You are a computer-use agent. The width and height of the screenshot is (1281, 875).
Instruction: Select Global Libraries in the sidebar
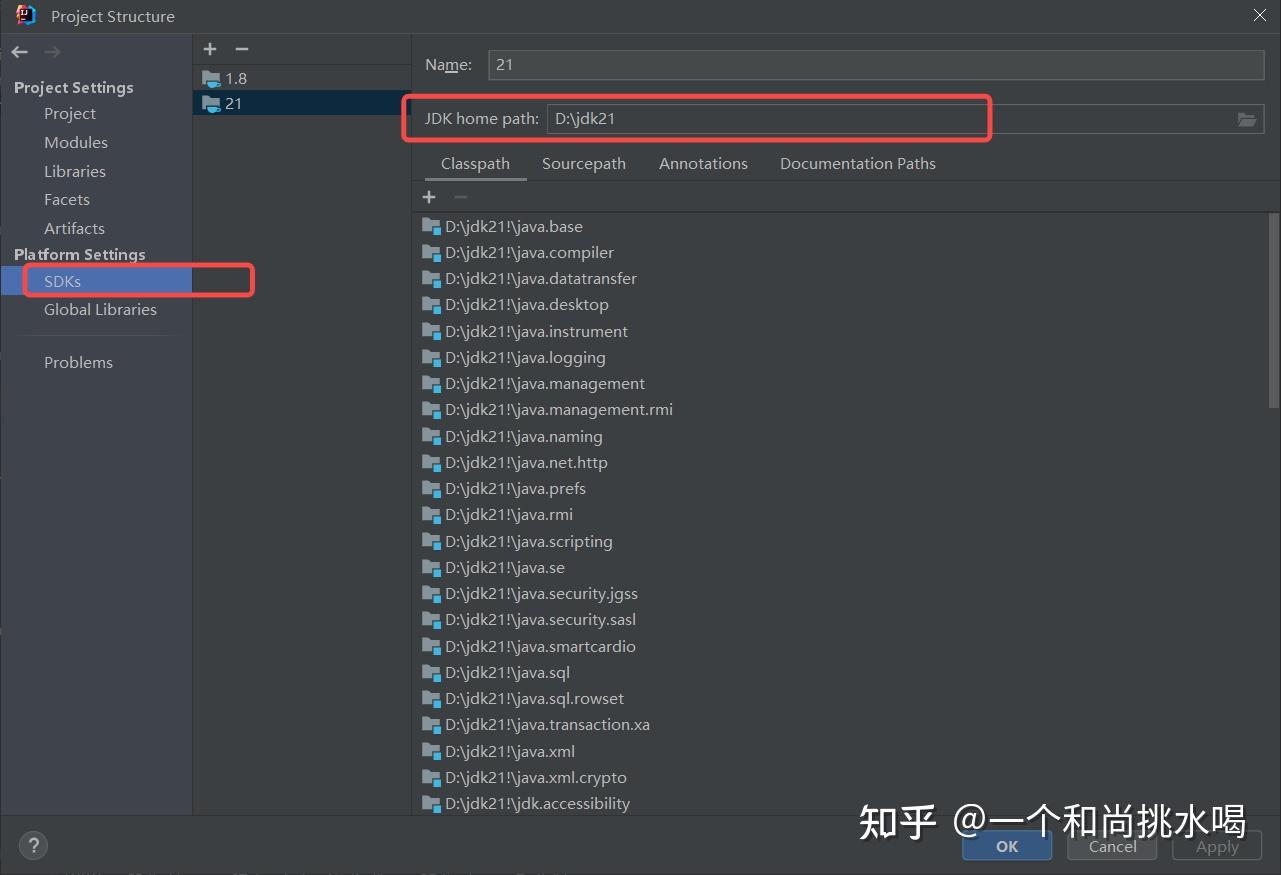click(x=100, y=309)
